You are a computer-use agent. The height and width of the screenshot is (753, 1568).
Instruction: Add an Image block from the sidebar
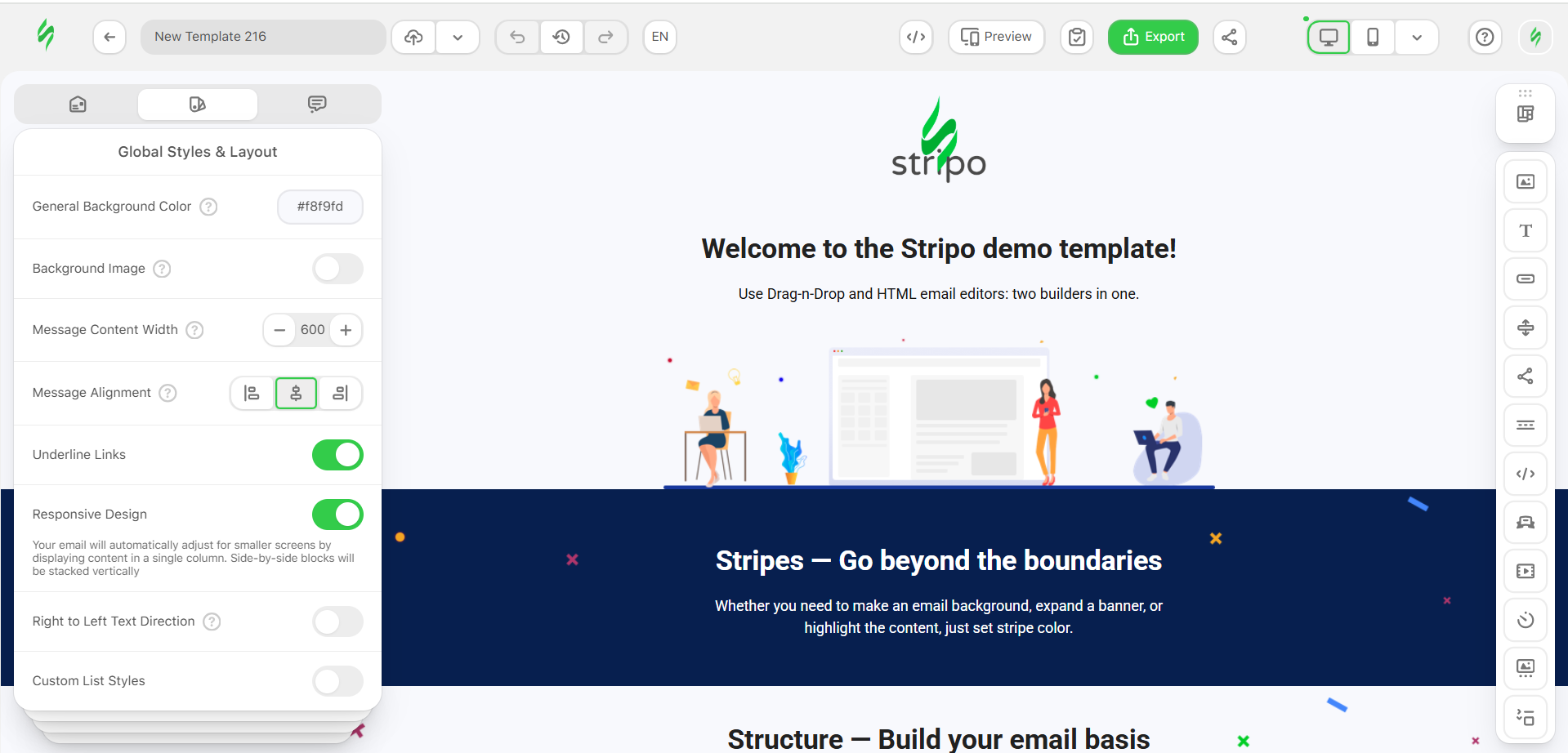click(1525, 180)
